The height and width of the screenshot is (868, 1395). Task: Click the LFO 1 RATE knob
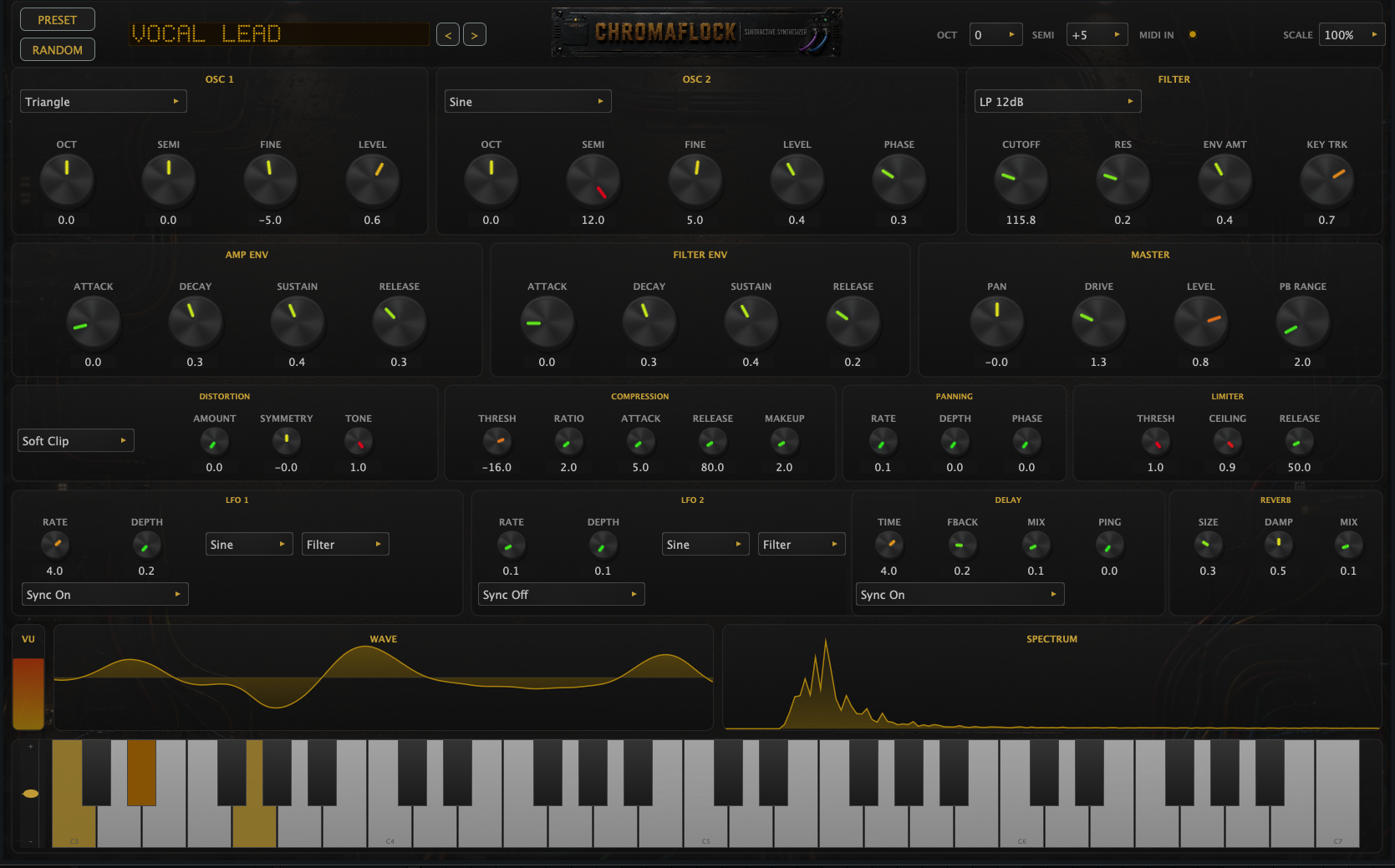(55, 545)
